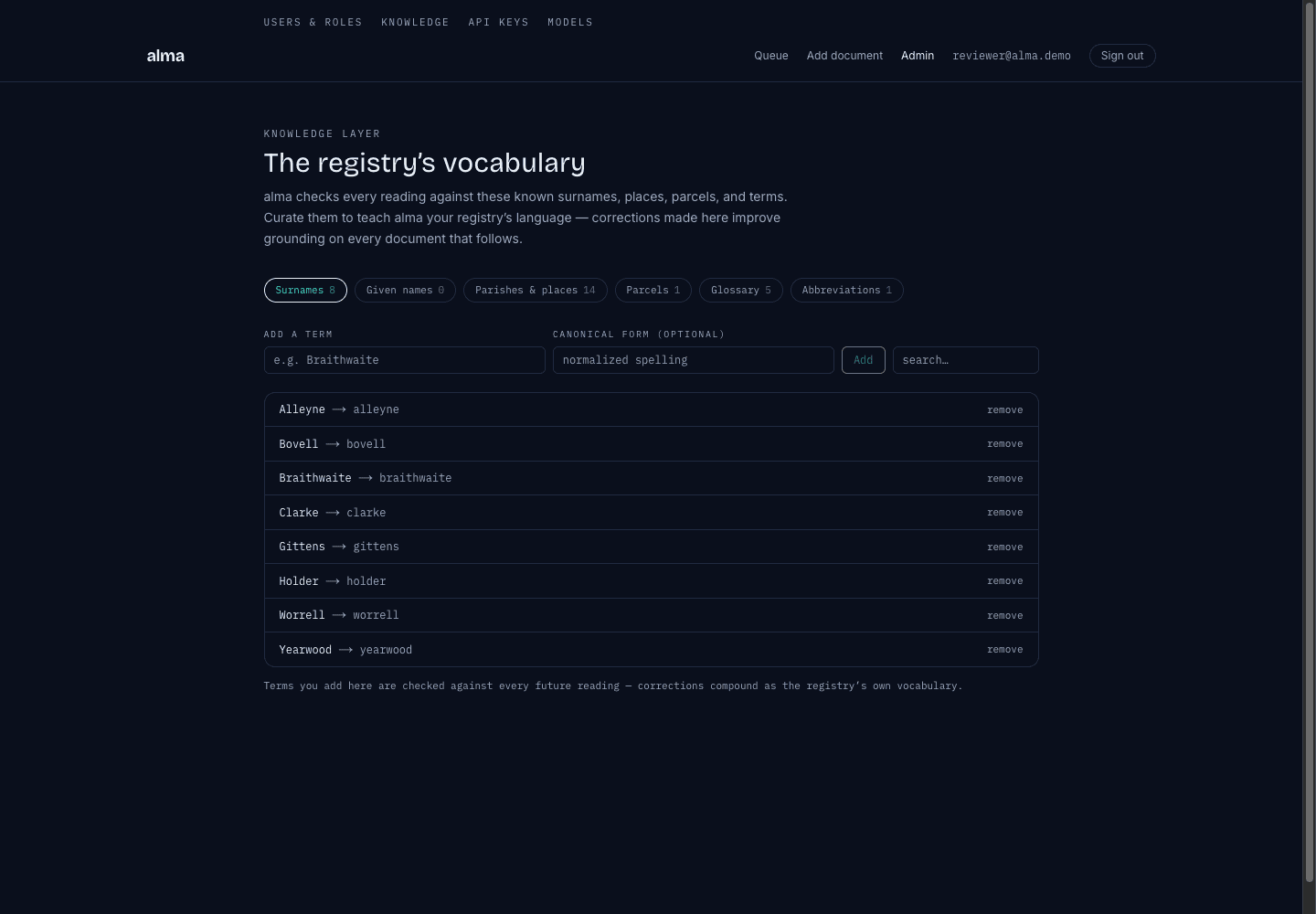Open the Queue page
The image size is (1316, 914).
tap(771, 56)
